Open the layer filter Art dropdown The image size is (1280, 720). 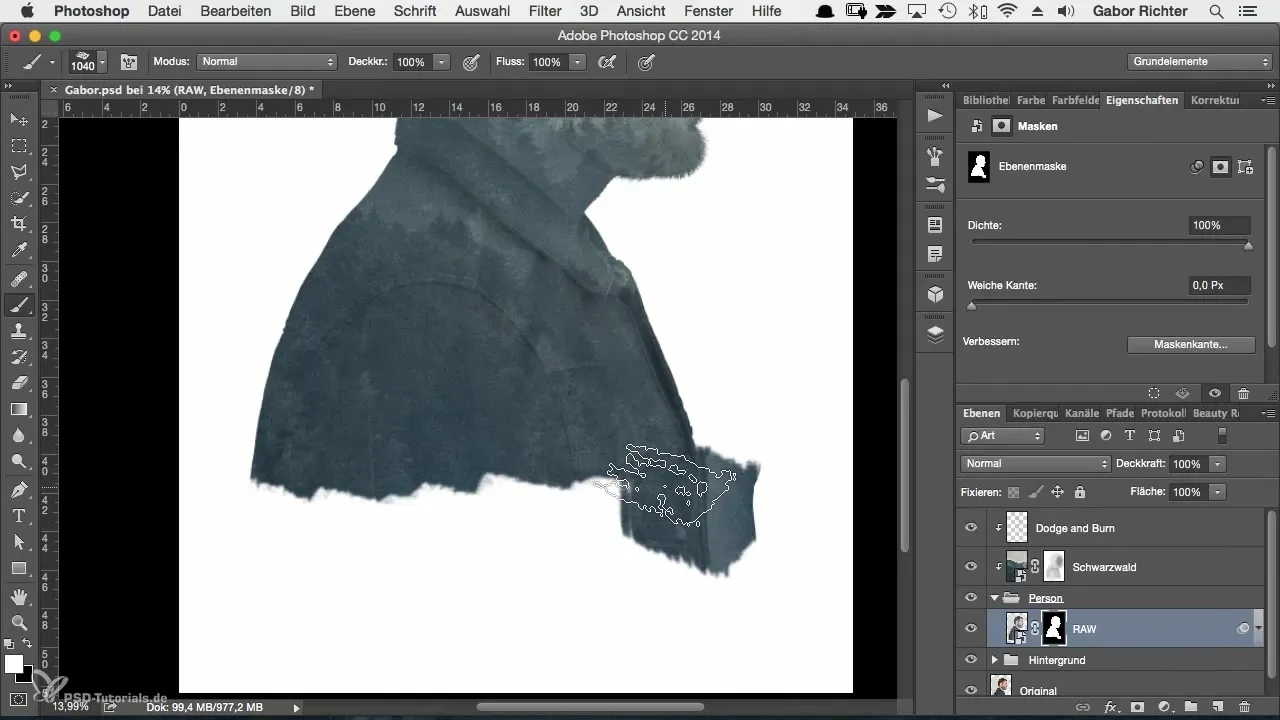point(1002,436)
